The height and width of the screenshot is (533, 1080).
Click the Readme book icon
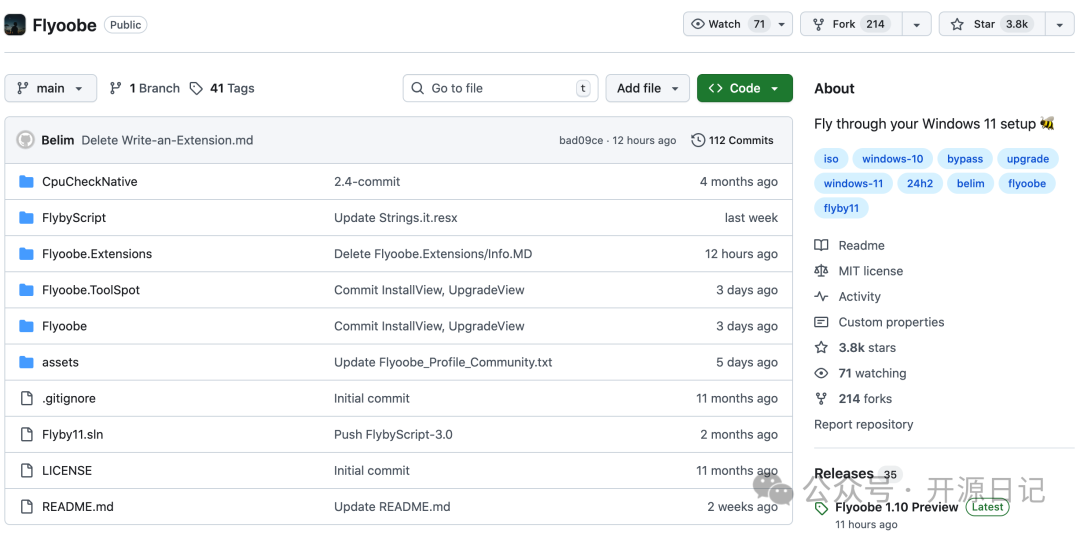(x=821, y=245)
